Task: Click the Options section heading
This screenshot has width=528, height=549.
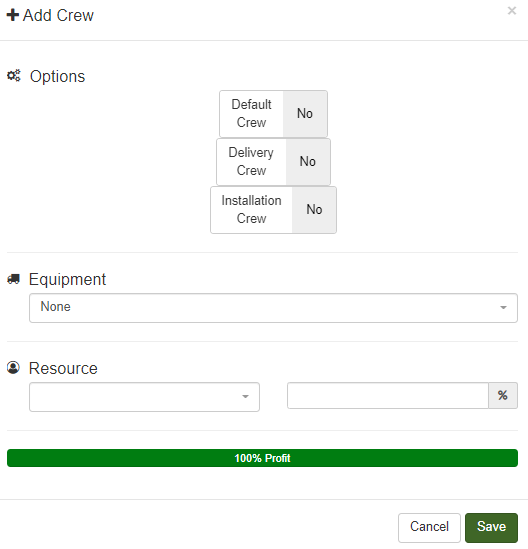Action: click(57, 76)
